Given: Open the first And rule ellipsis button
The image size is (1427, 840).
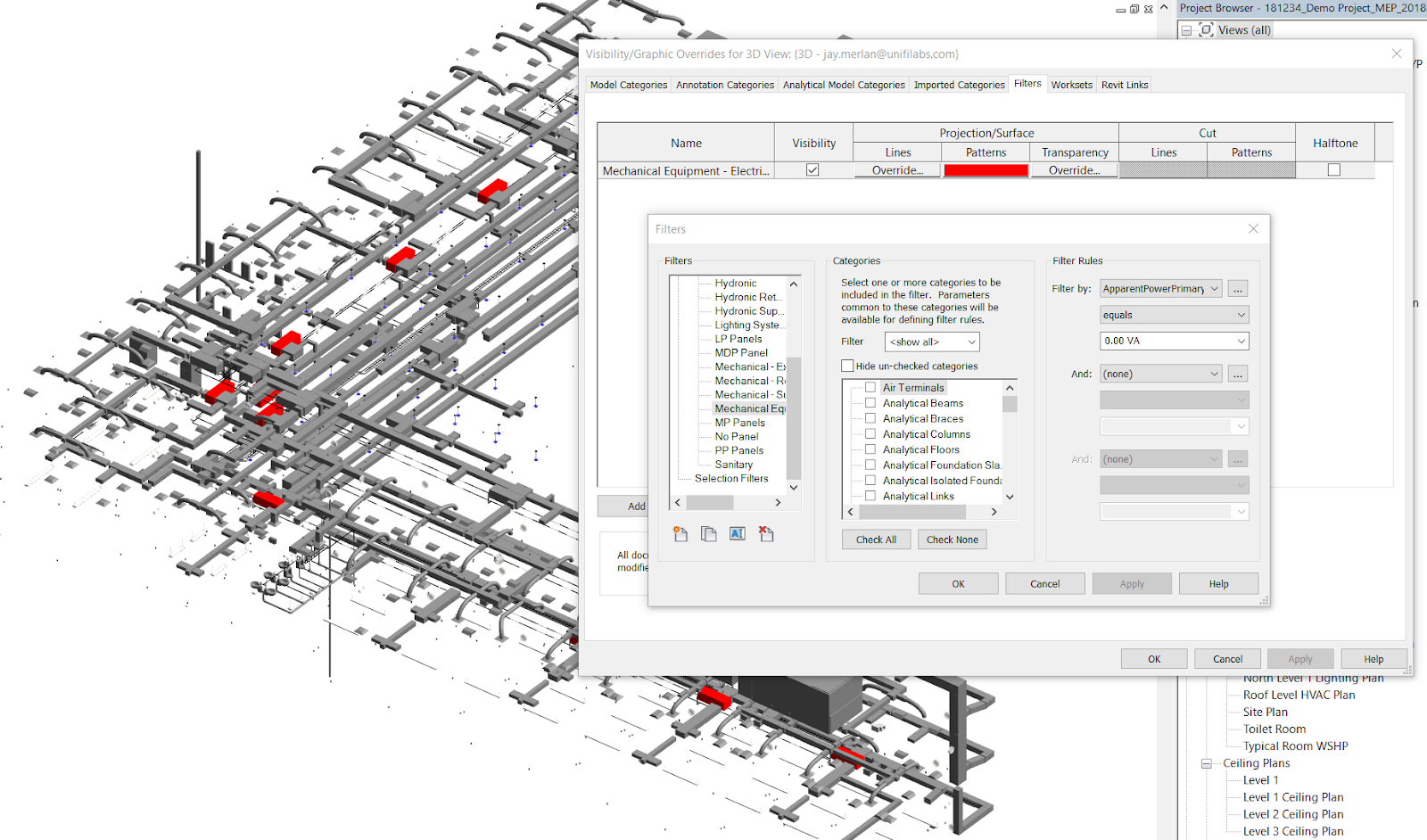Looking at the screenshot, I should [1238, 375].
